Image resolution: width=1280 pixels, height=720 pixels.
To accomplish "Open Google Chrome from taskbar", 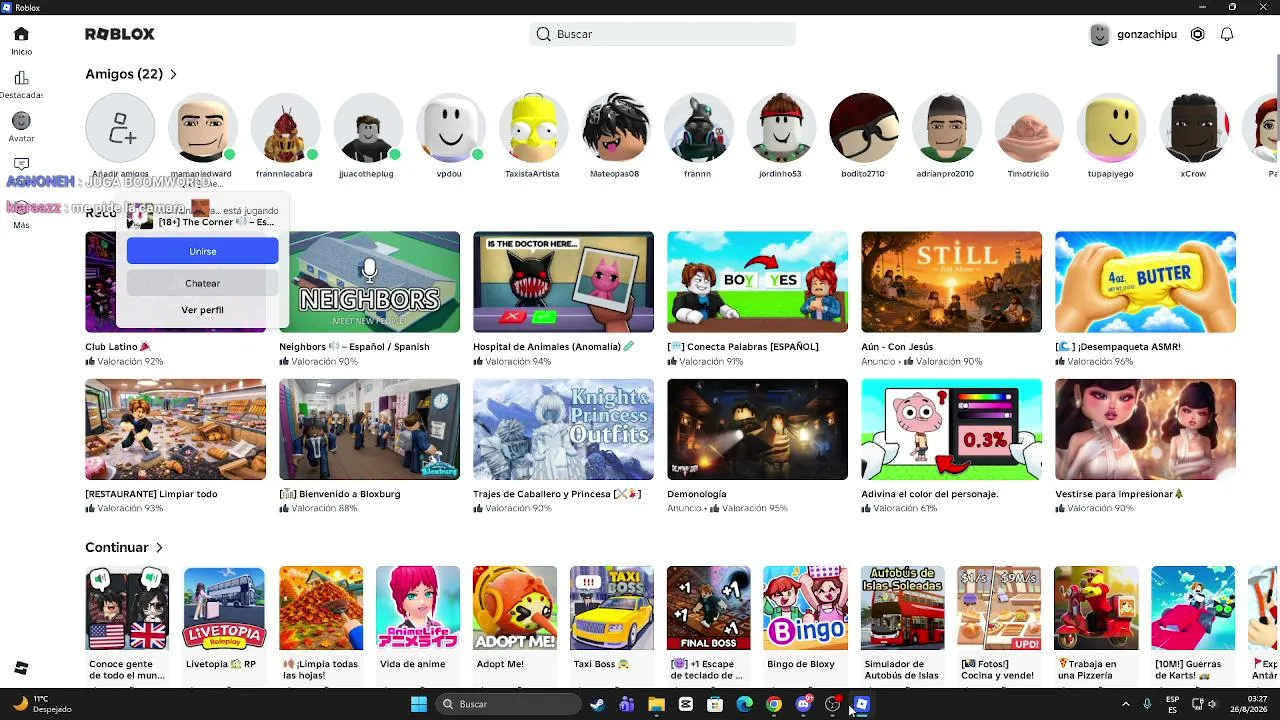I will click(x=774, y=704).
